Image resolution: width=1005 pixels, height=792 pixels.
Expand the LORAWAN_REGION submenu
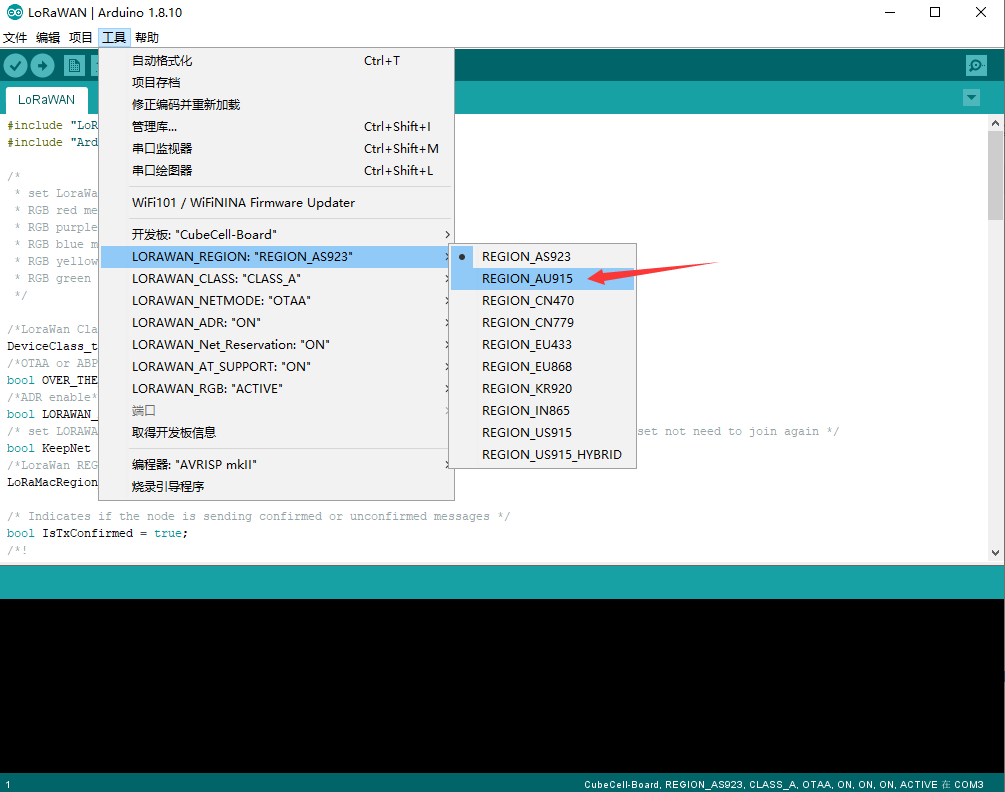(276, 257)
